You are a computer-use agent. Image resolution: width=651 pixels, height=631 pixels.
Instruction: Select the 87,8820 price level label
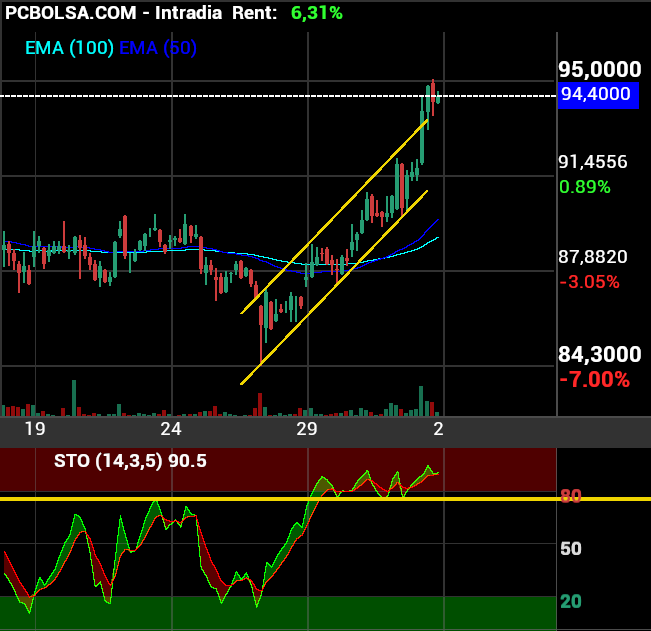point(592,257)
